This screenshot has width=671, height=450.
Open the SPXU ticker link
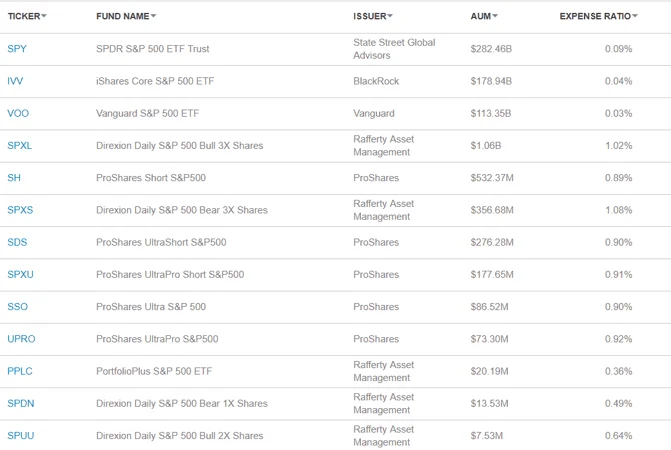pyautogui.click(x=20, y=275)
